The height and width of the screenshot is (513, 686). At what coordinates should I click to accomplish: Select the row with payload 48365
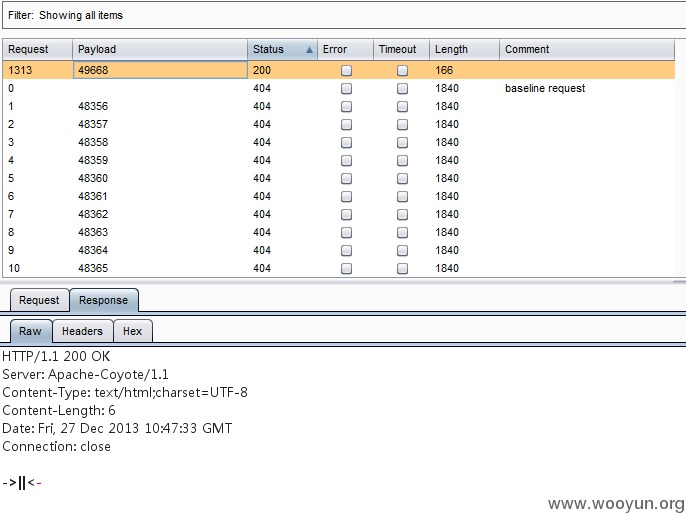(x=339, y=268)
